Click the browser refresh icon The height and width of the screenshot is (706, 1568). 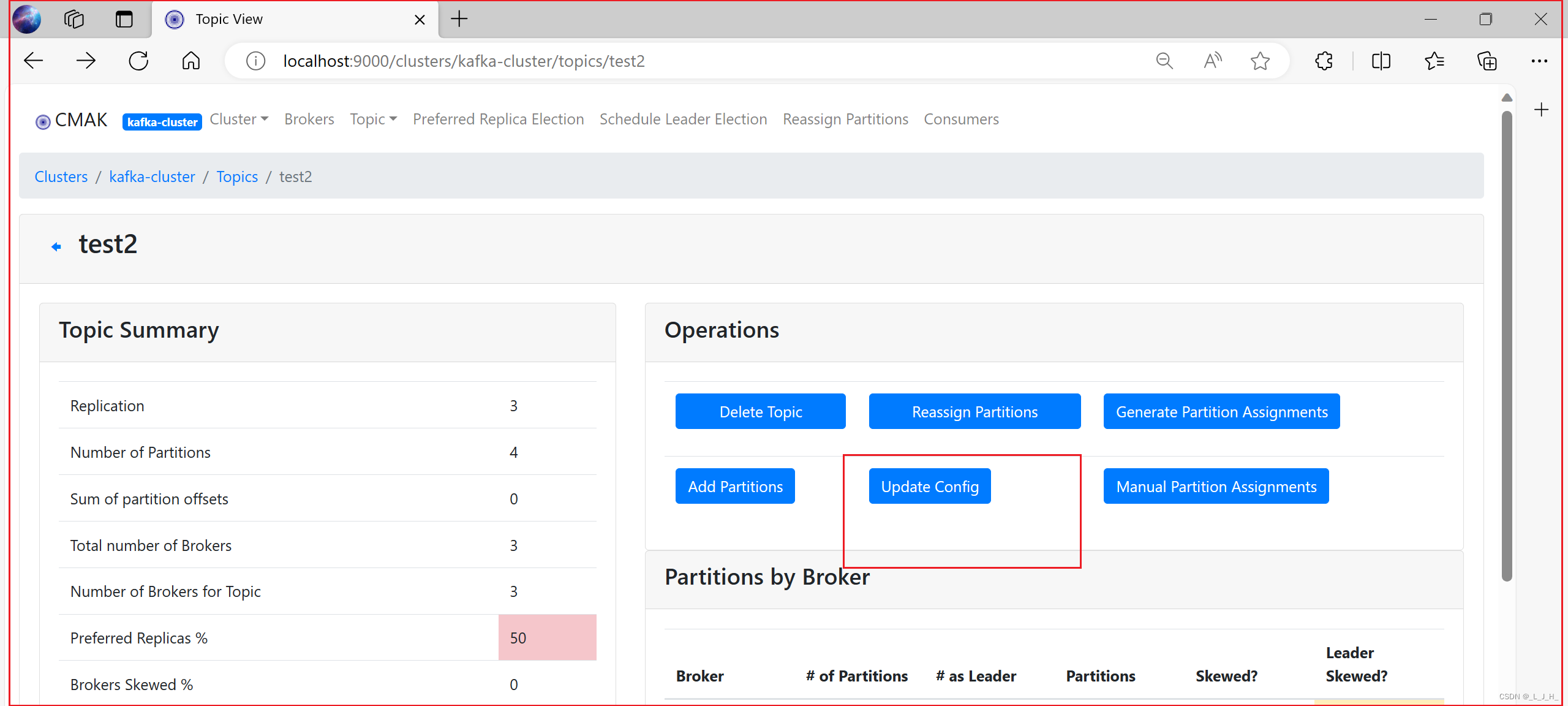[138, 61]
